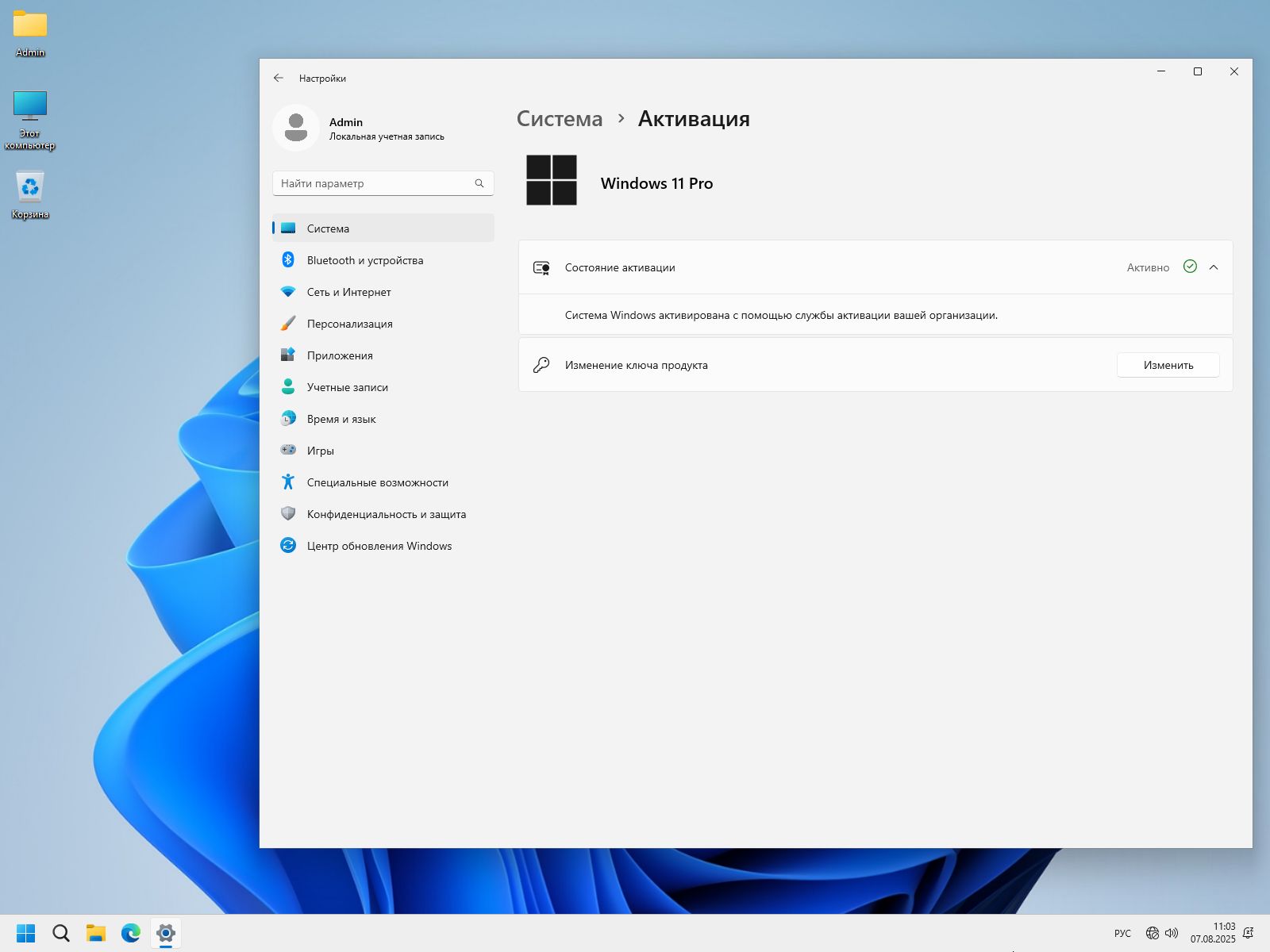Click the Найти параметр search field
The height and width of the screenshot is (952, 1270).
(383, 183)
